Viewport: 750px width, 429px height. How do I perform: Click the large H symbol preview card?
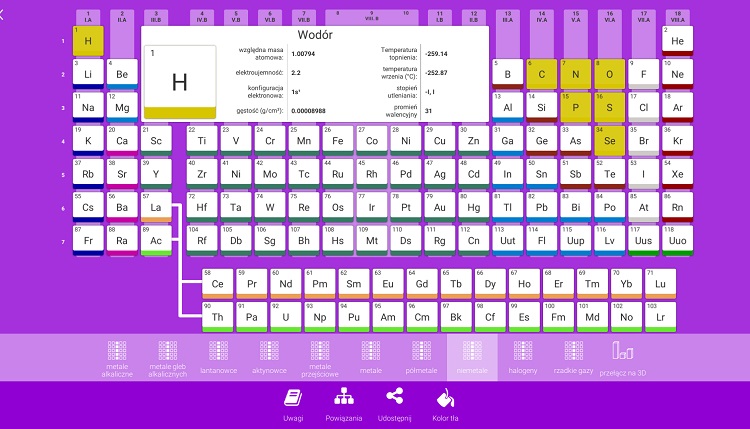[x=179, y=82]
